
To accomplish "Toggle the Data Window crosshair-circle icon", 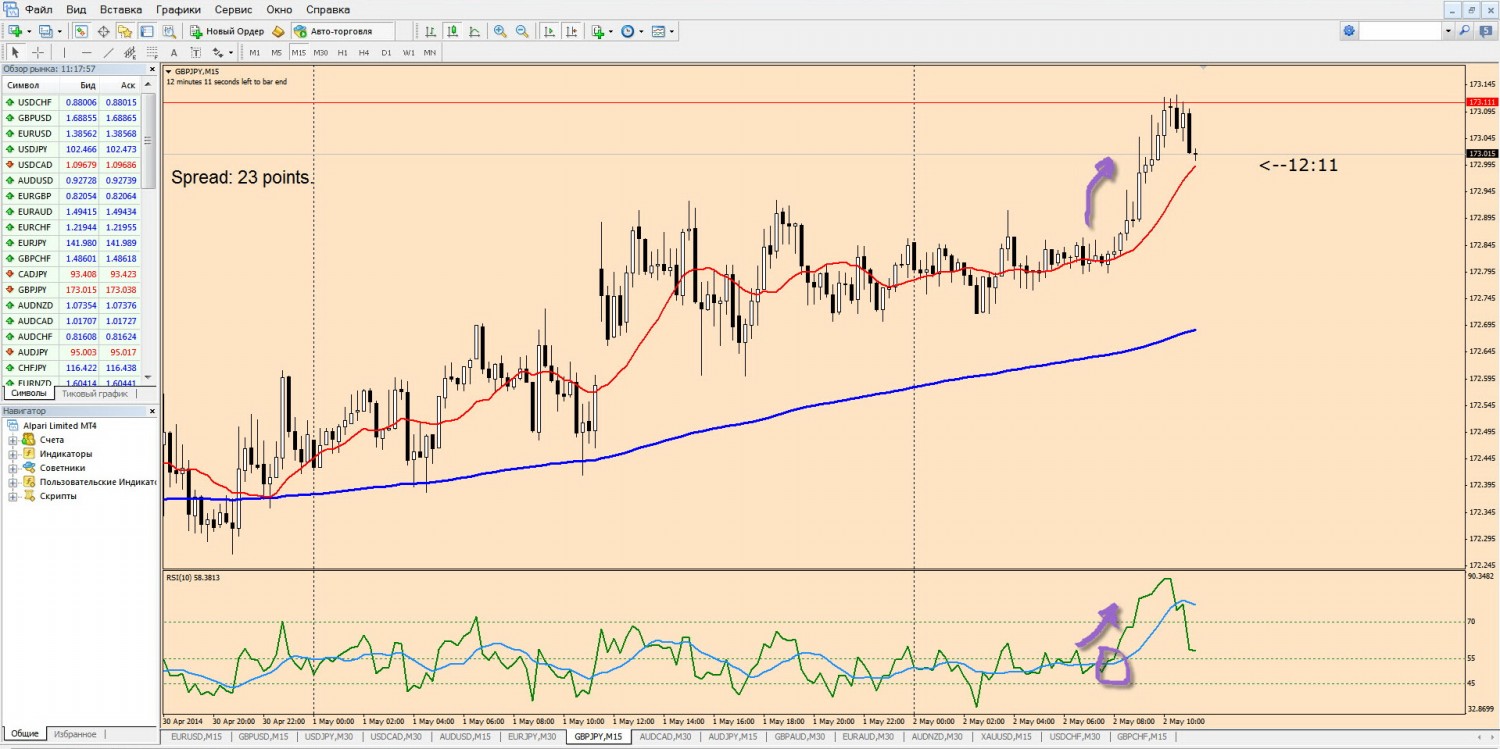I will pyautogui.click(x=103, y=31).
